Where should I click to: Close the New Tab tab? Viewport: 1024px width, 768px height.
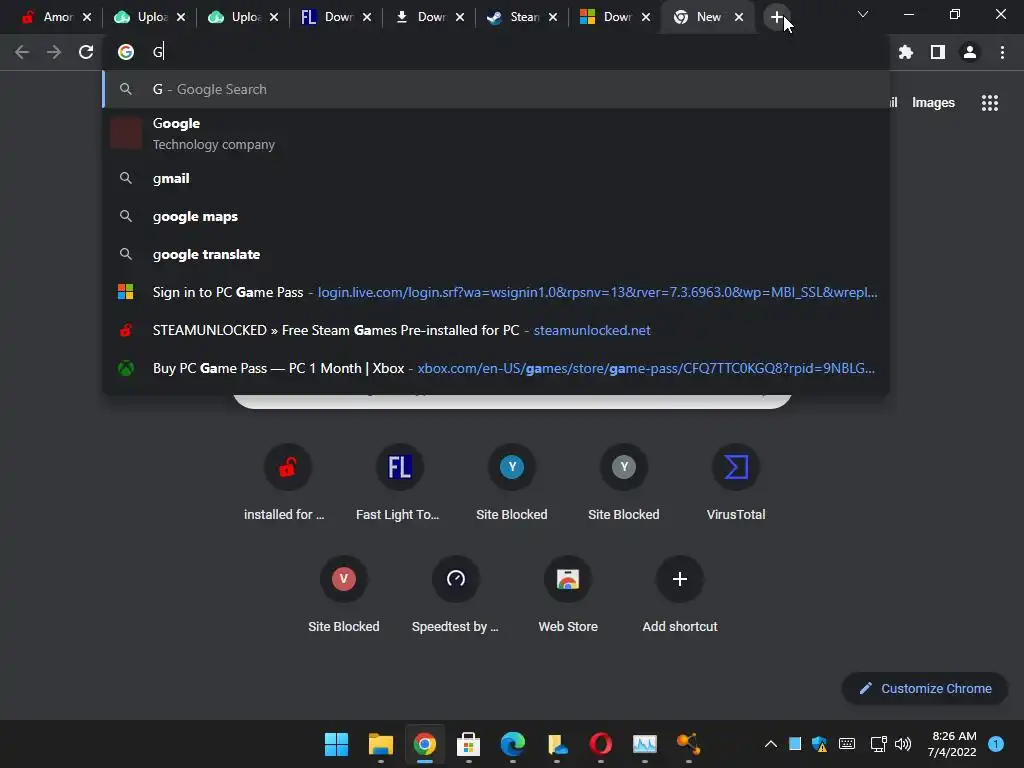(x=739, y=17)
